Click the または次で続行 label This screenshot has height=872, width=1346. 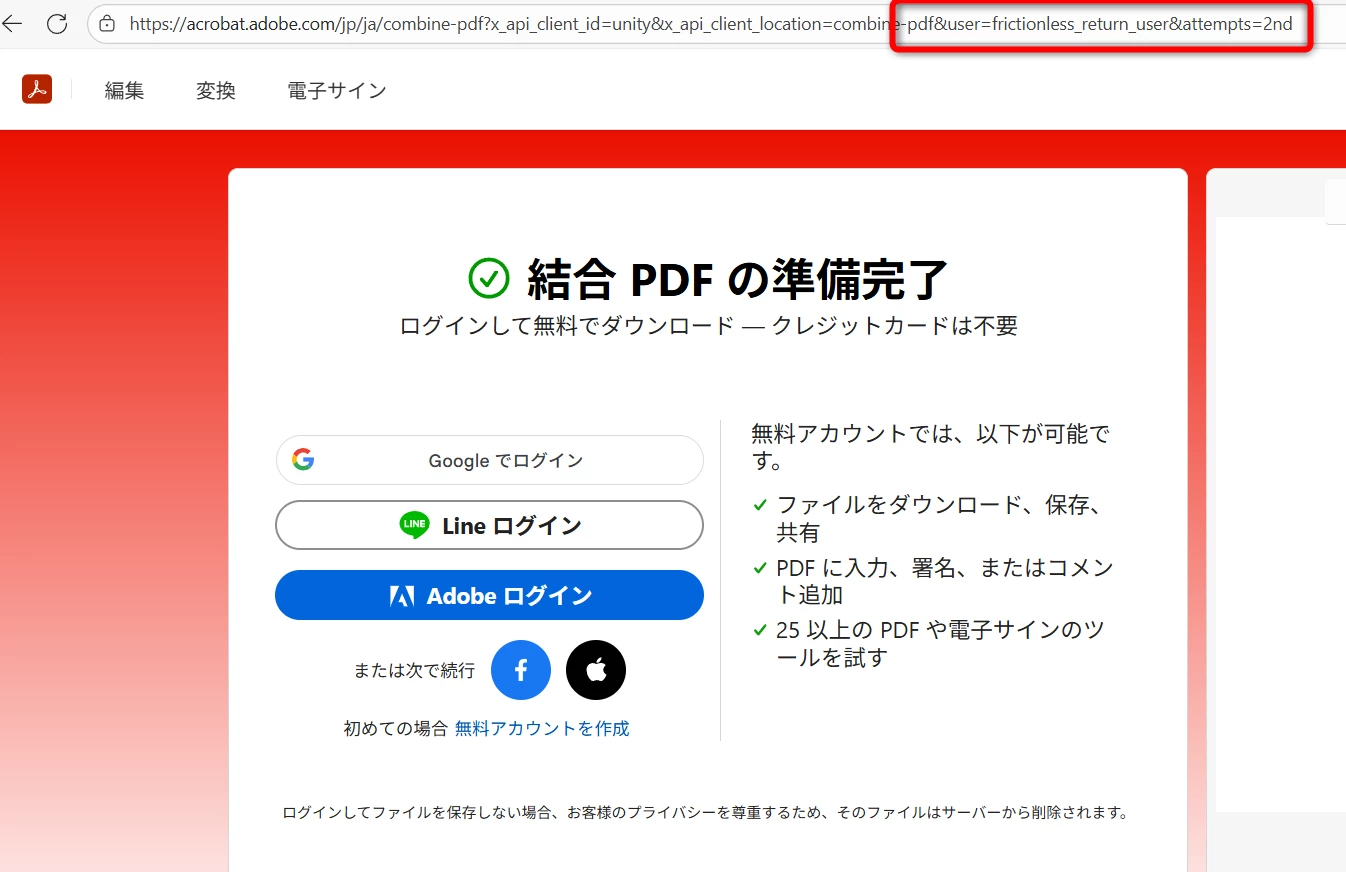point(414,670)
